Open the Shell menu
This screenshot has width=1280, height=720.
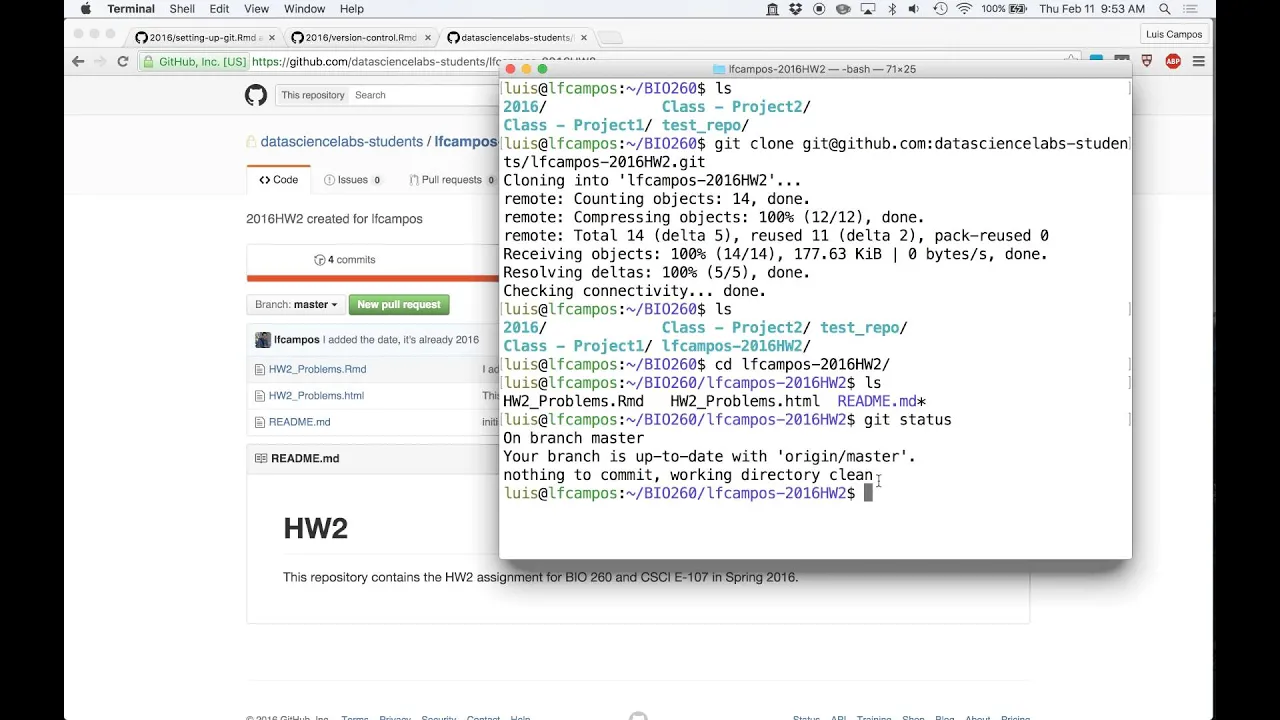point(182,9)
